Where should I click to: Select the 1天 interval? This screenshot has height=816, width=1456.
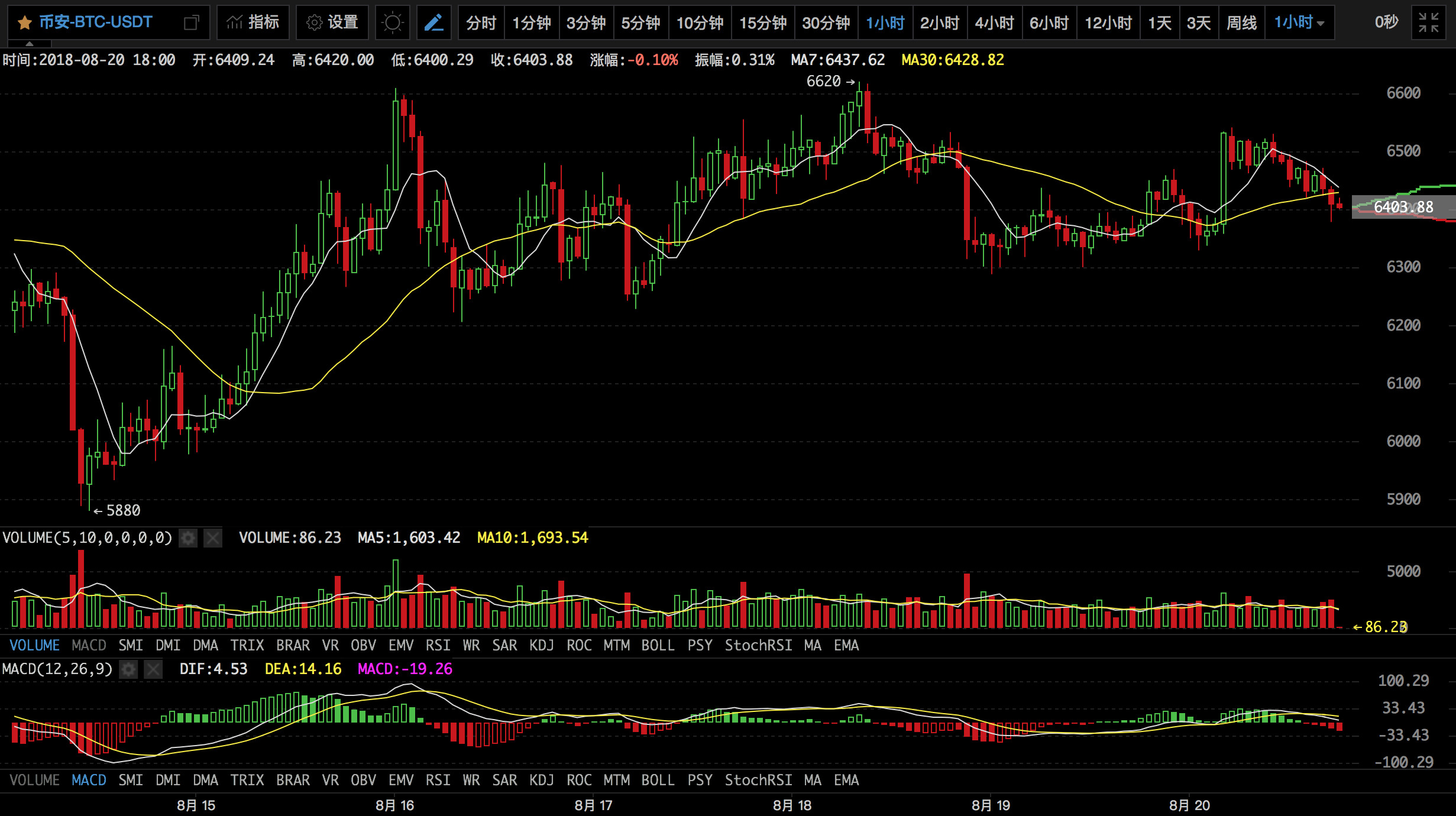pyautogui.click(x=1160, y=23)
